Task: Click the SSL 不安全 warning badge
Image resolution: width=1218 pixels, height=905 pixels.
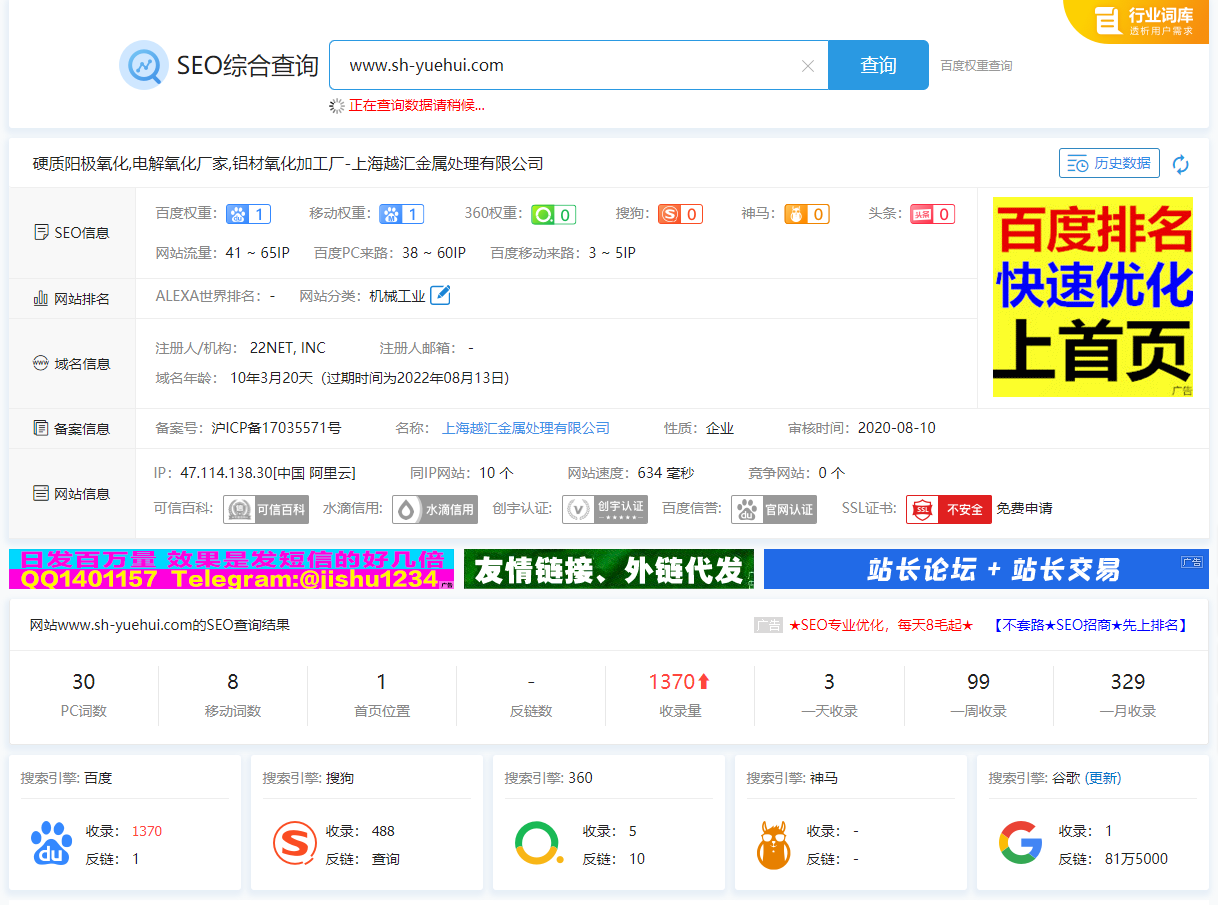Action: (948, 509)
